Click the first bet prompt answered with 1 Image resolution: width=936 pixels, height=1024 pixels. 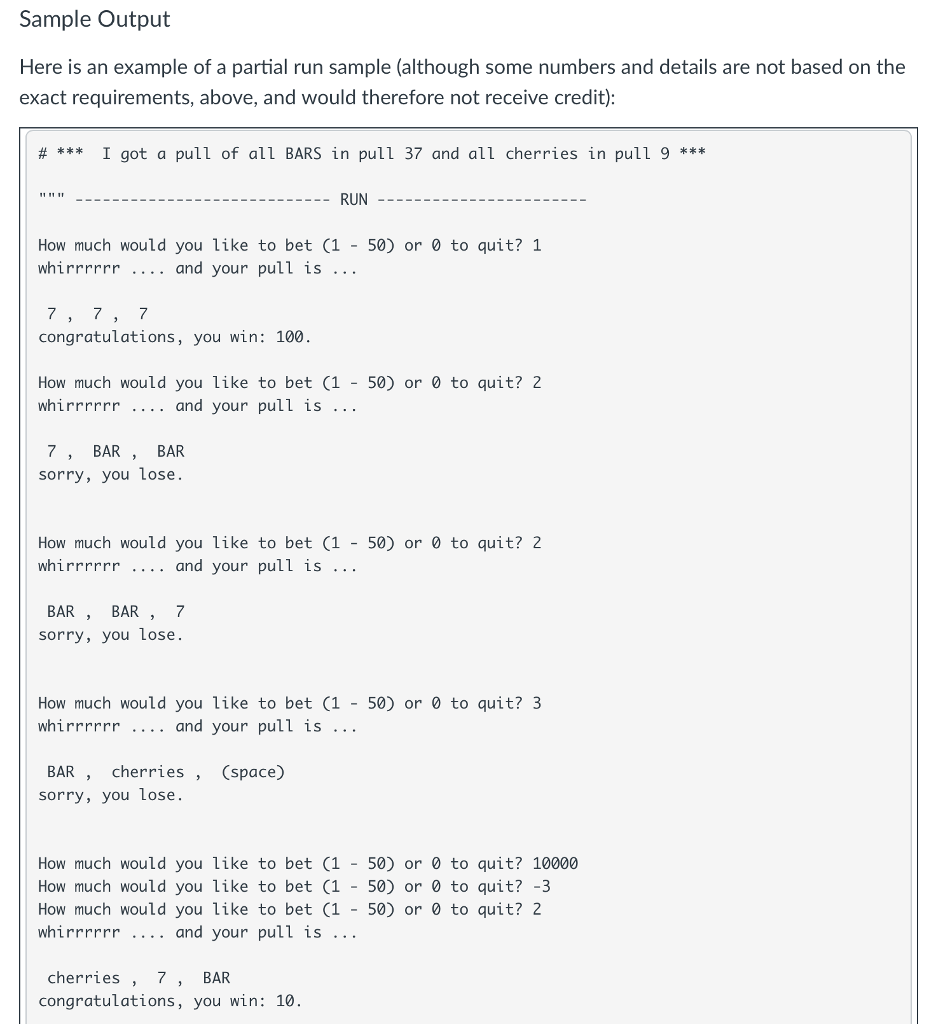point(289,245)
